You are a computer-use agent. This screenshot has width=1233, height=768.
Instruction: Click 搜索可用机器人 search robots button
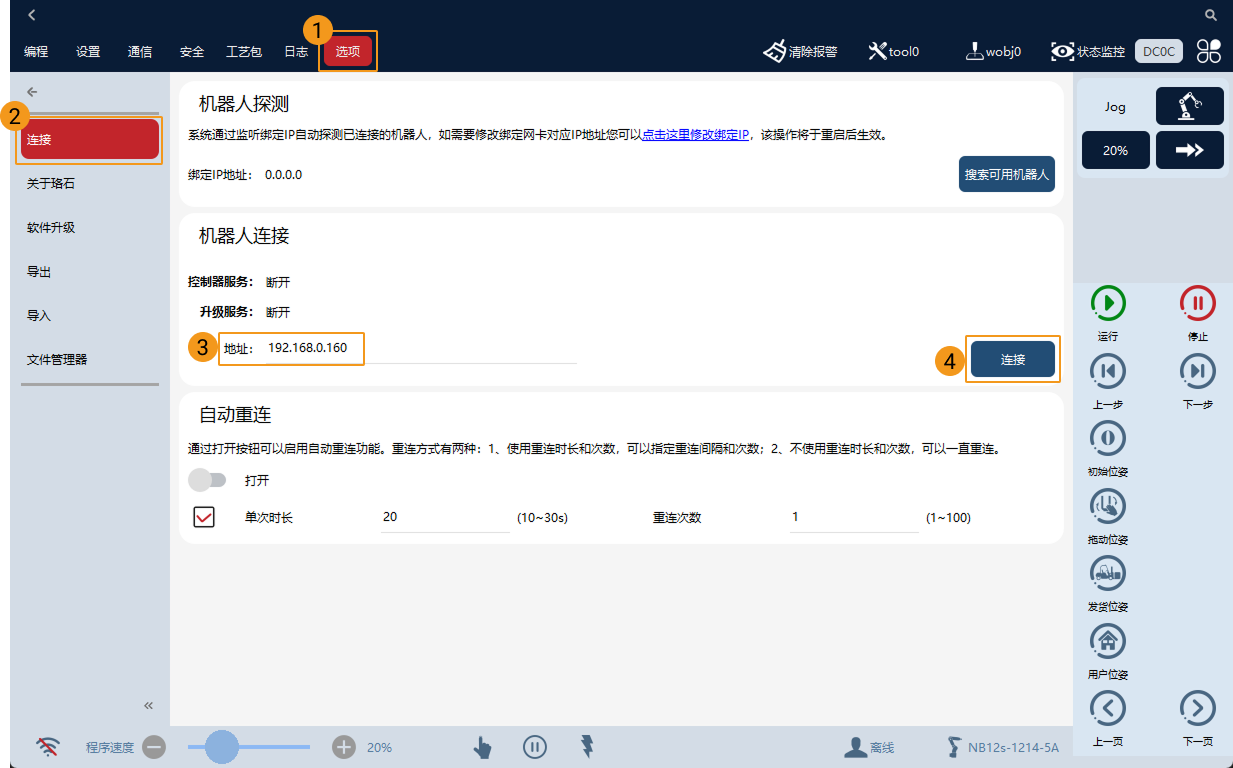coord(1007,174)
